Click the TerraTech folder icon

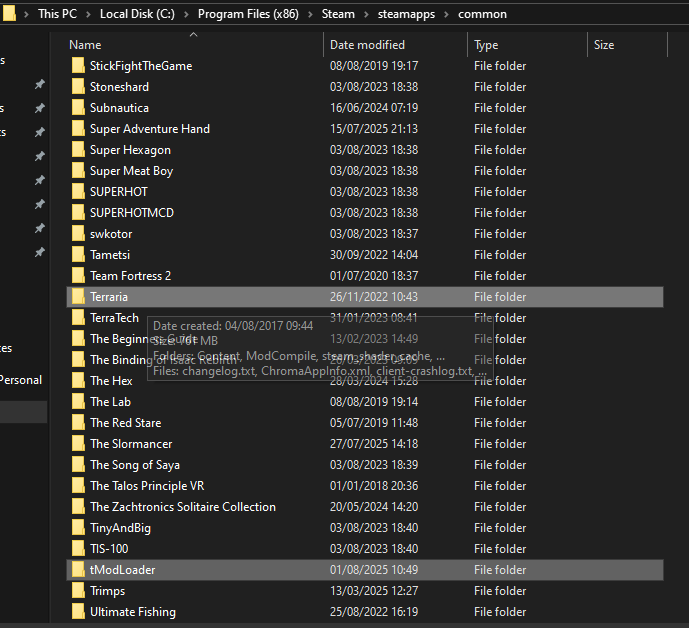point(78,318)
